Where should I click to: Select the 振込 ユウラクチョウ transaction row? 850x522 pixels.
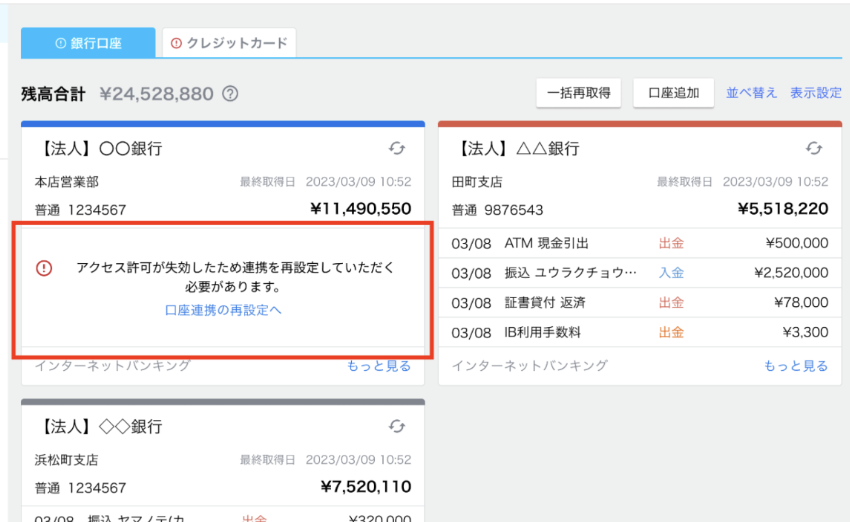(640, 273)
